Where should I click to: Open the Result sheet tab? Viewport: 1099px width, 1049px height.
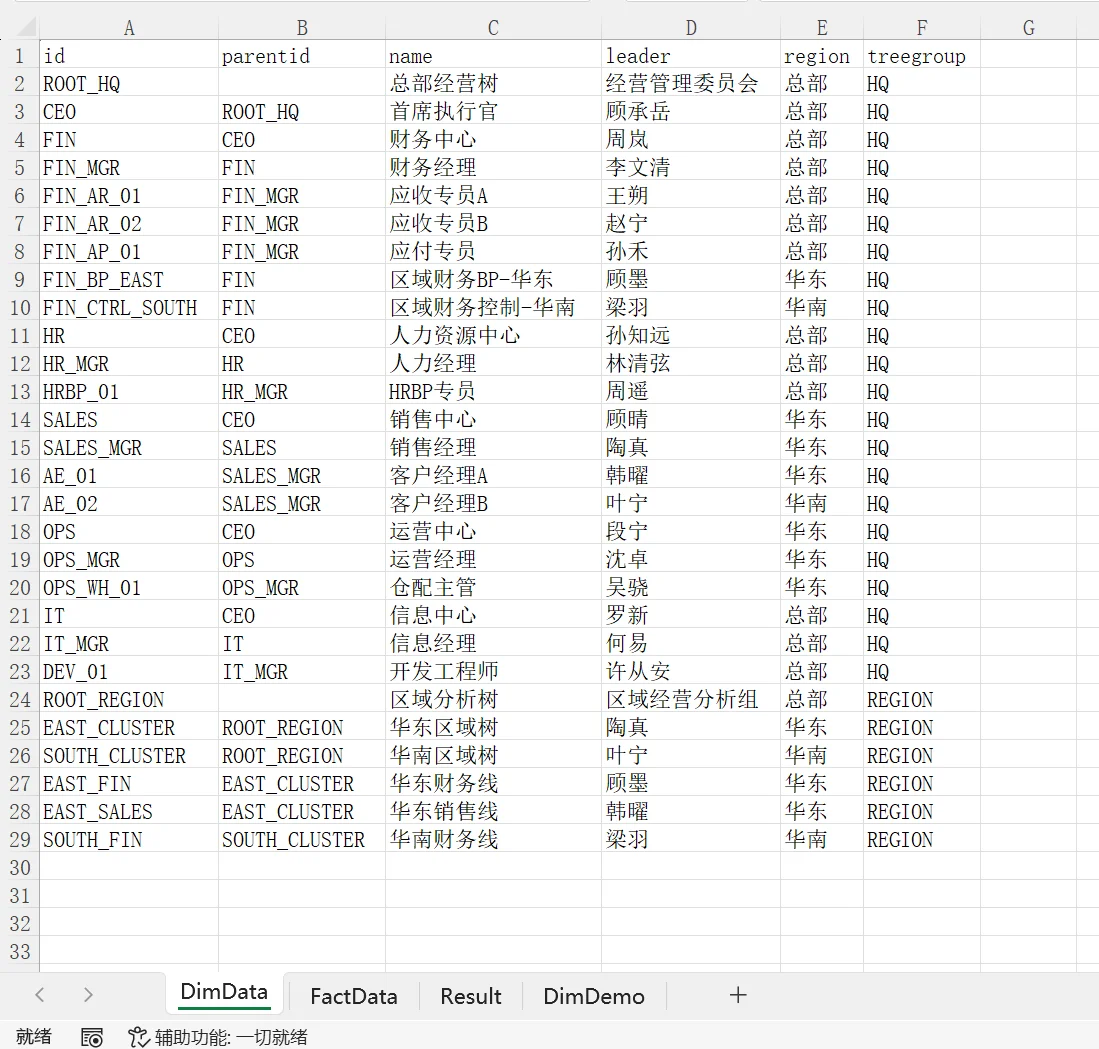pyautogui.click(x=471, y=996)
